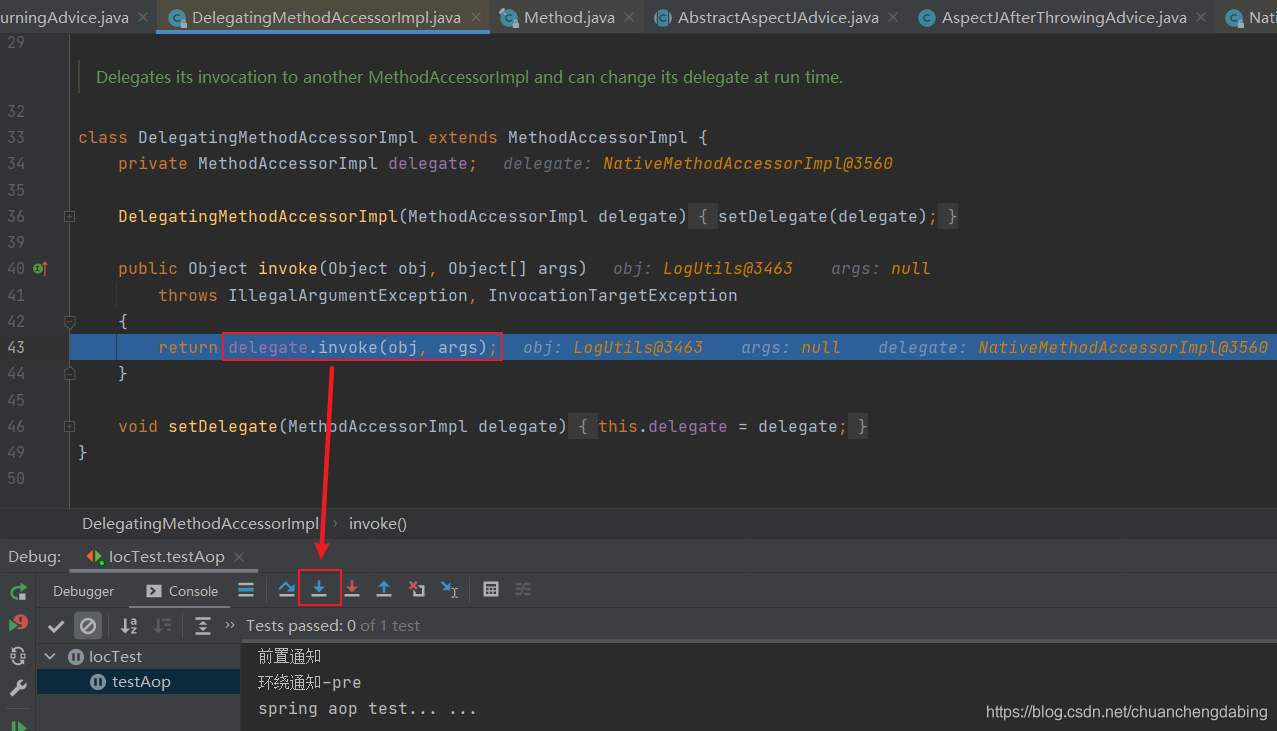
Task: Click inline hint NativeMethodAccessorImpl@3560 on line 34
Action: tap(748, 163)
